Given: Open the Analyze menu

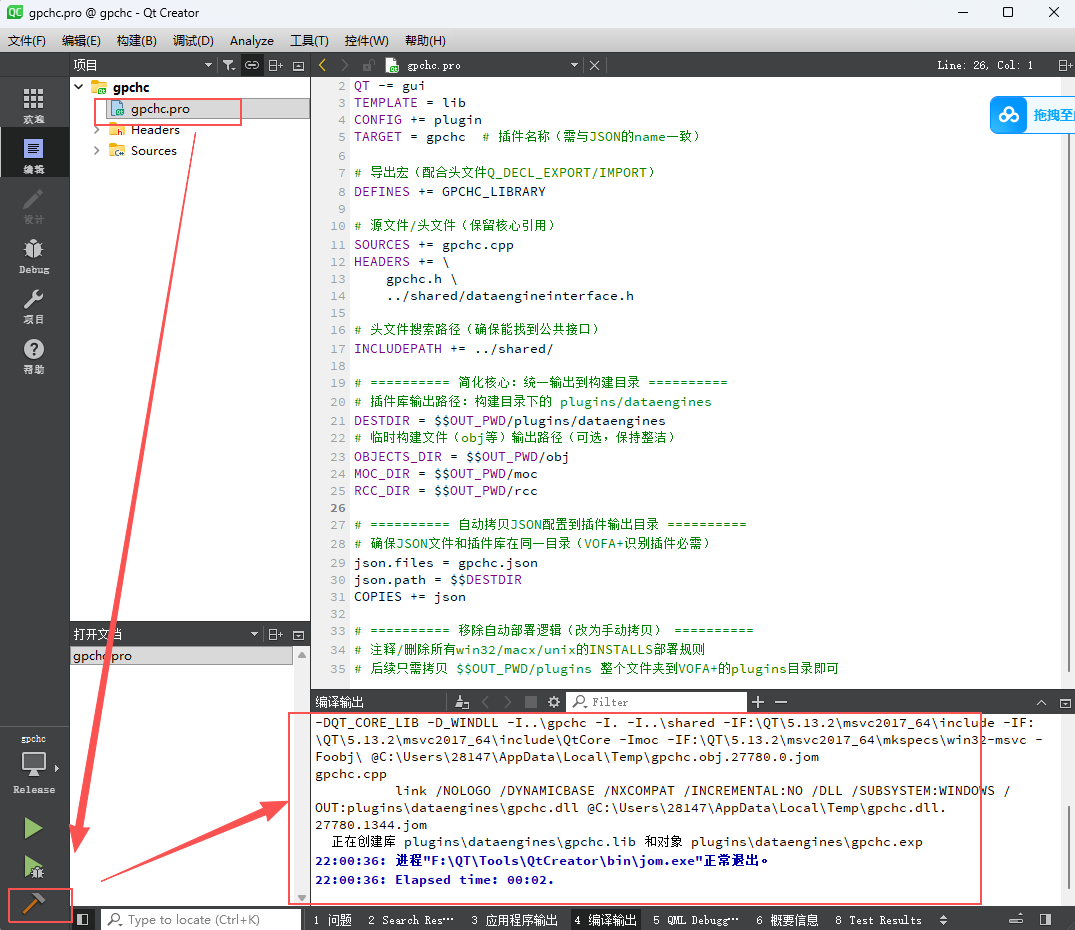Looking at the screenshot, I should (x=252, y=40).
